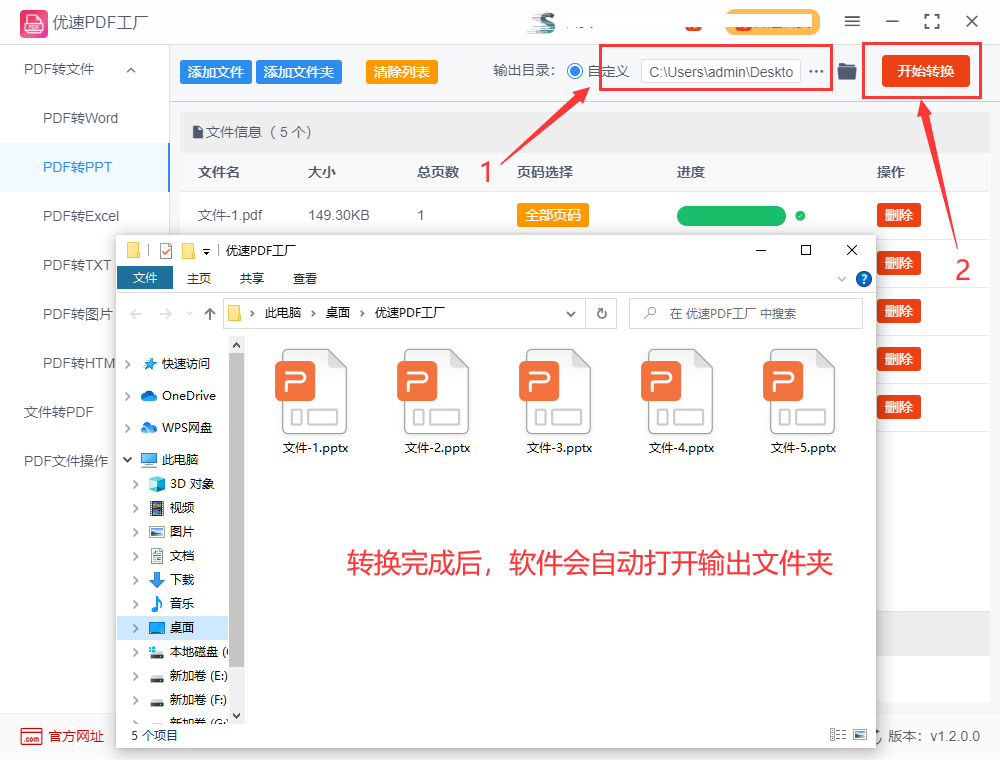Expand the Explorer ribbon chevron
The height and width of the screenshot is (760, 1000).
pos(842,279)
